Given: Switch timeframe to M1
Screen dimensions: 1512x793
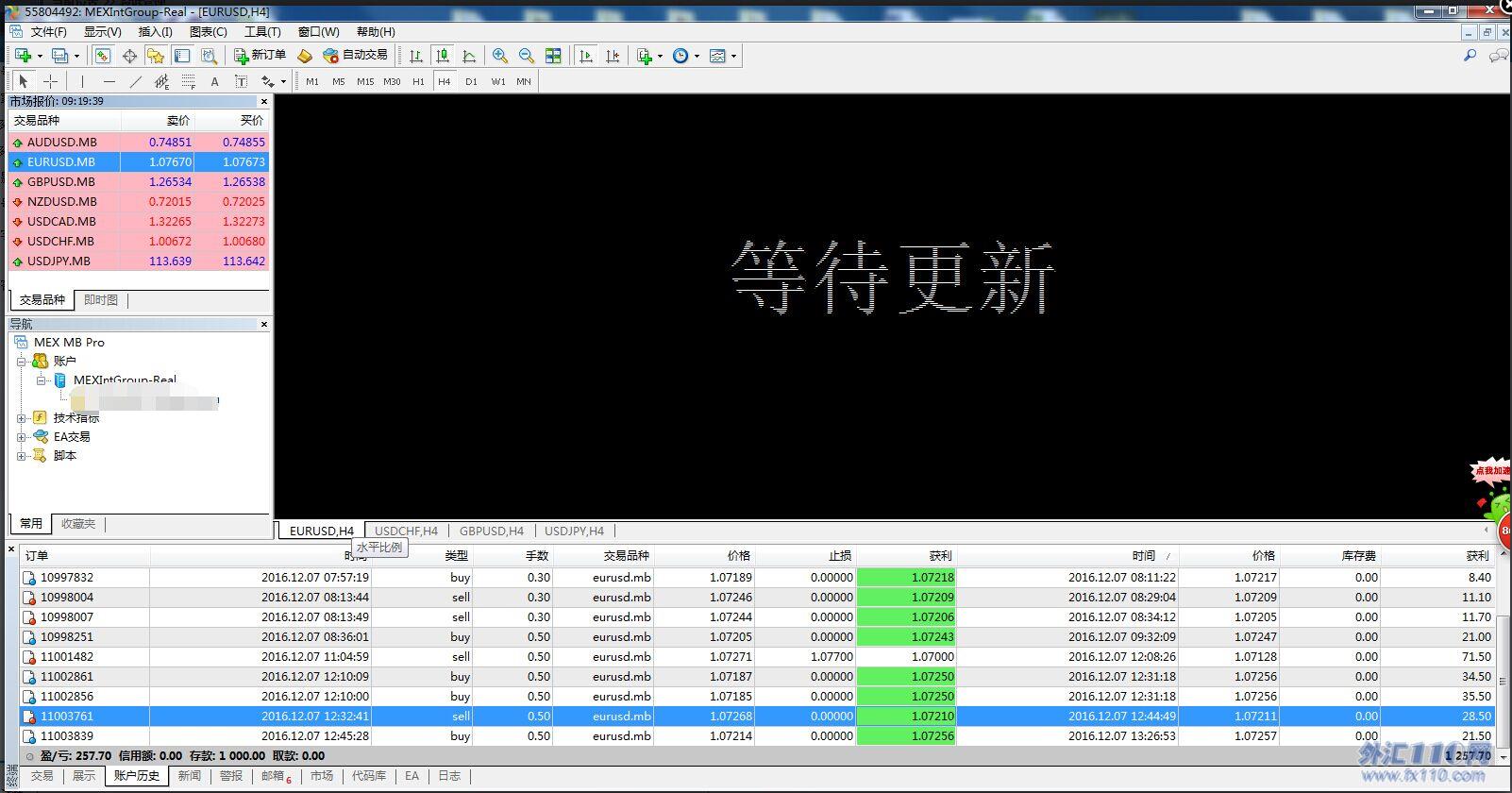Looking at the screenshot, I should [x=312, y=81].
